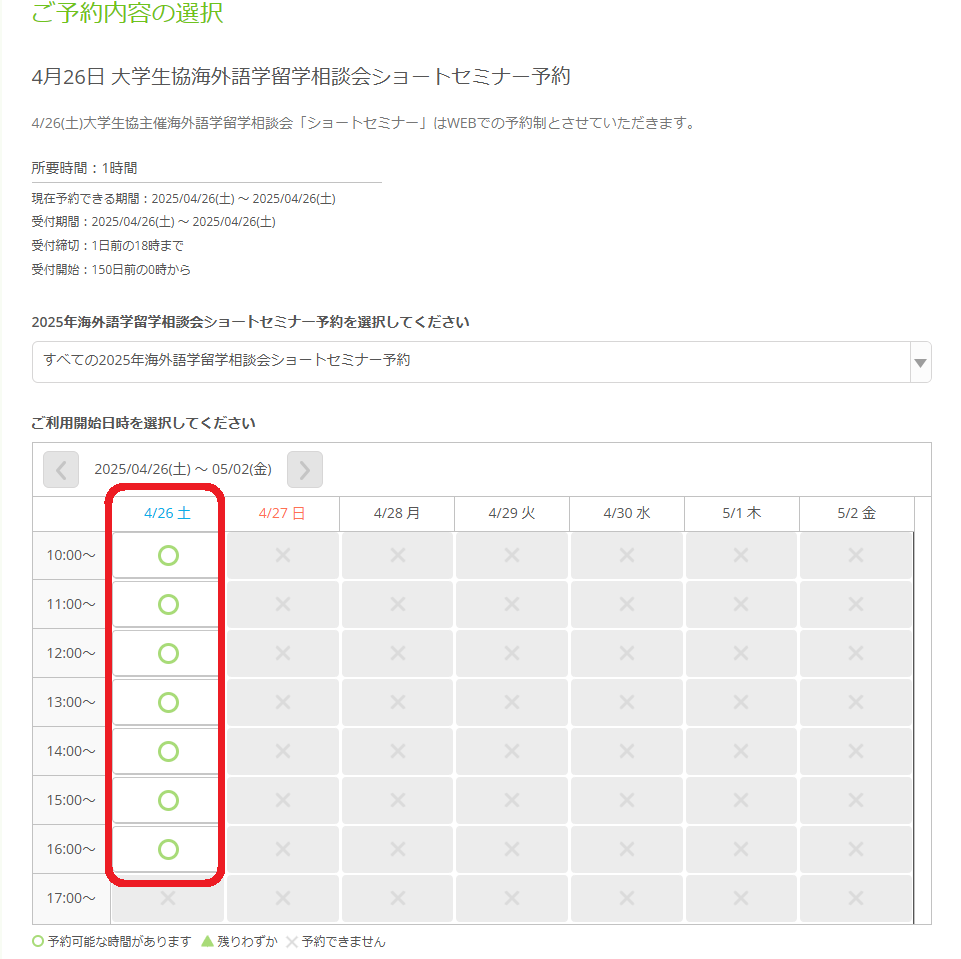Click the 4/26 土 column header
Viewport: 961px width, 959px height.
click(x=167, y=514)
